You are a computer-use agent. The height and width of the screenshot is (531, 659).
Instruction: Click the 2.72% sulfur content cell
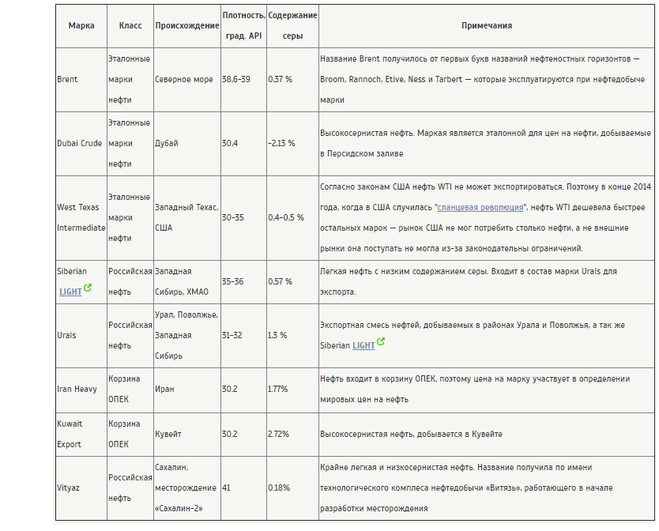(281, 434)
